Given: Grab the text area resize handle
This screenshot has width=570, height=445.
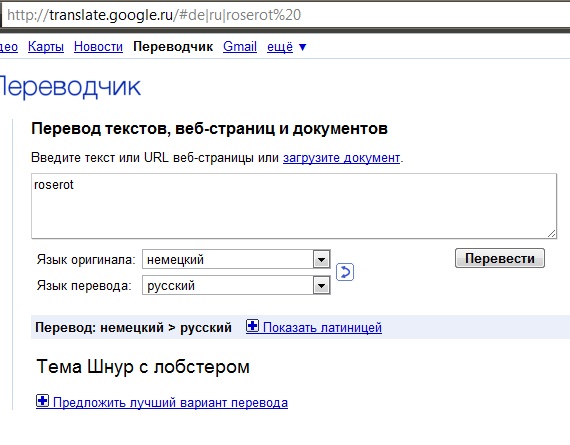Looking at the screenshot, I should click(551, 234).
